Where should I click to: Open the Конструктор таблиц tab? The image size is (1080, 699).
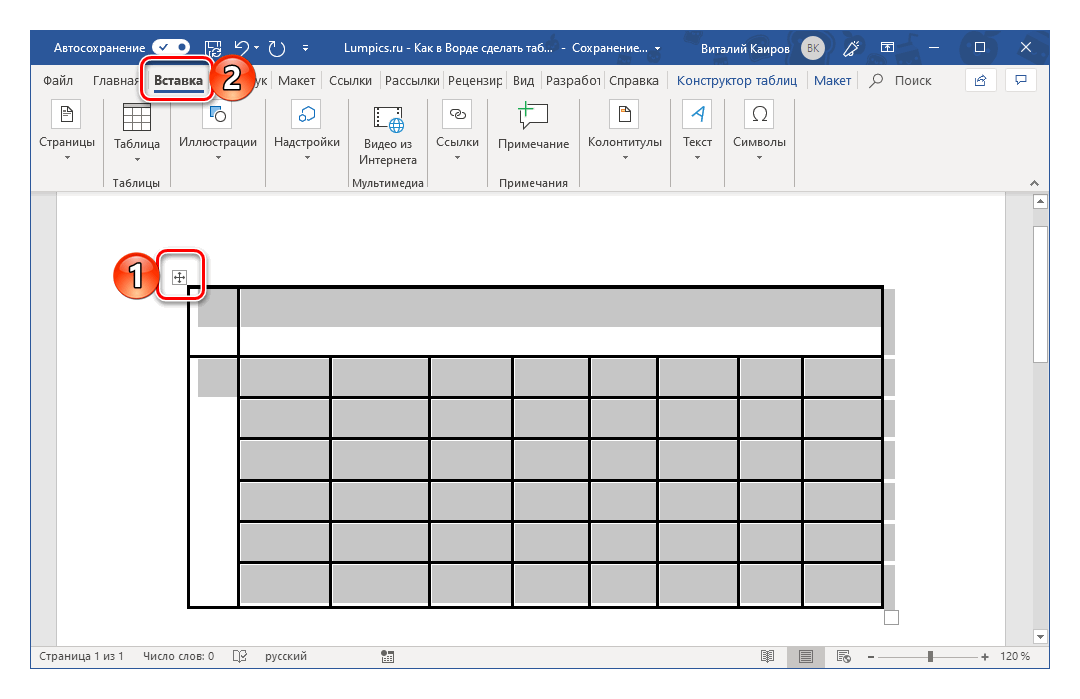click(x=736, y=81)
